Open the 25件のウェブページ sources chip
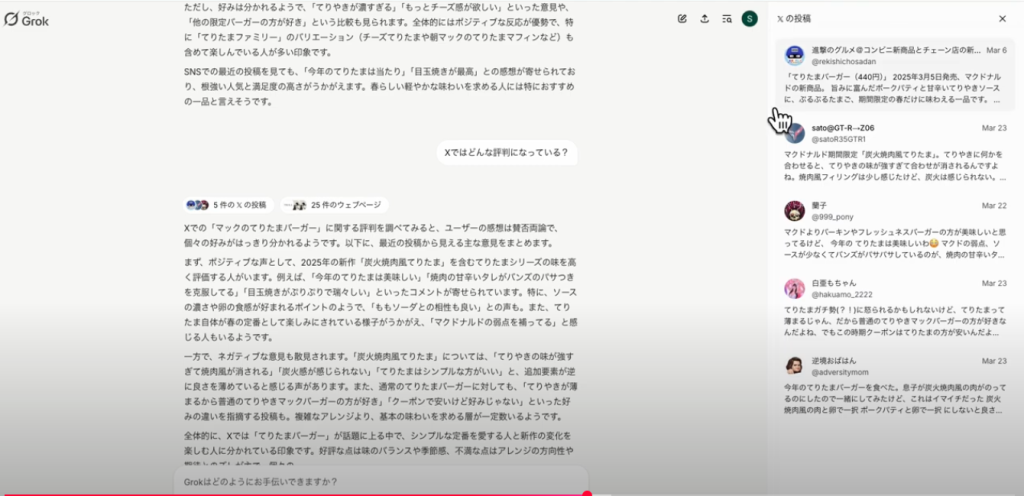This screenshot has height=496, width=1024. click(335, 205)
